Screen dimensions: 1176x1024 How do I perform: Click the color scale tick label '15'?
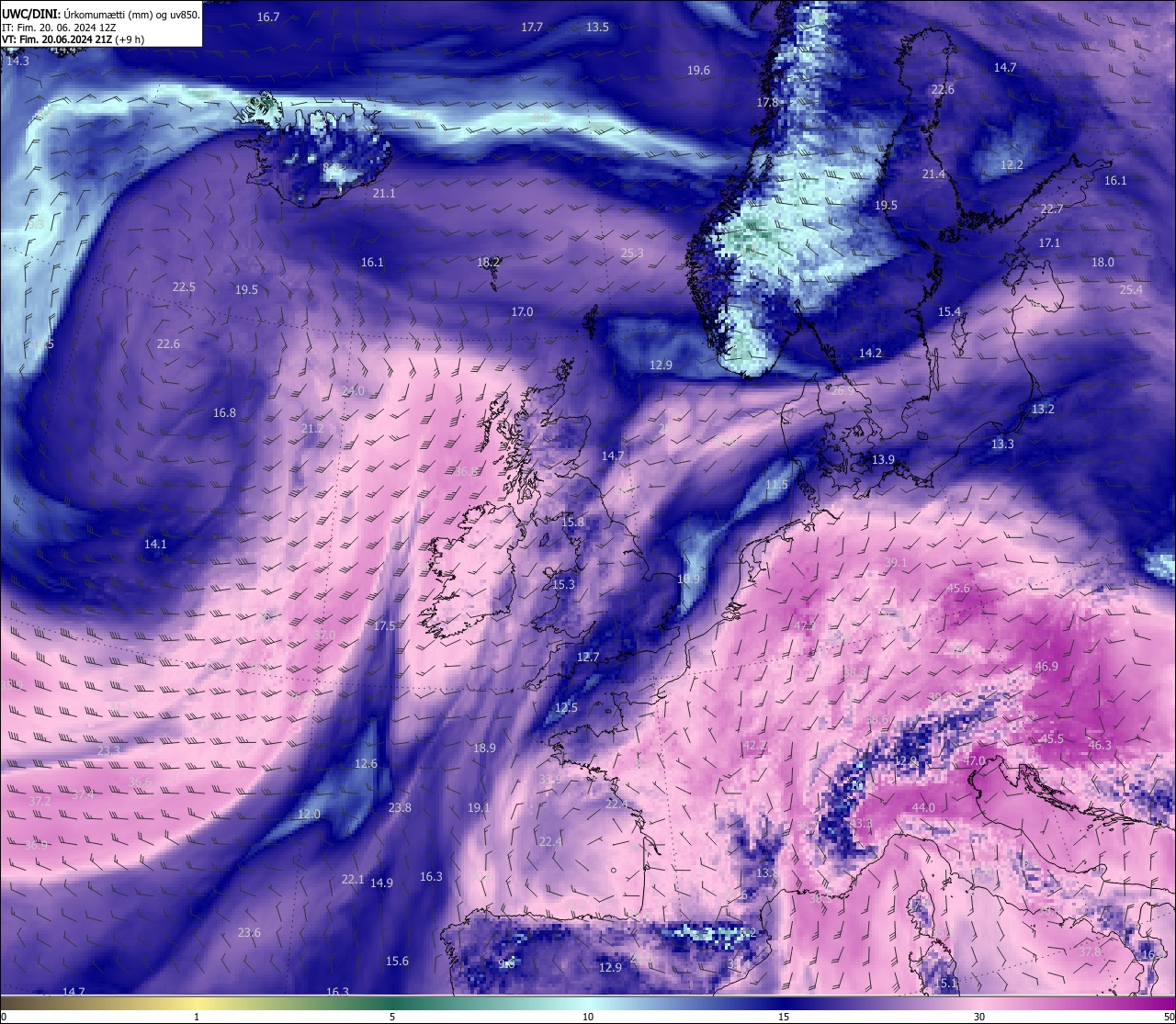pos(784,1017)
